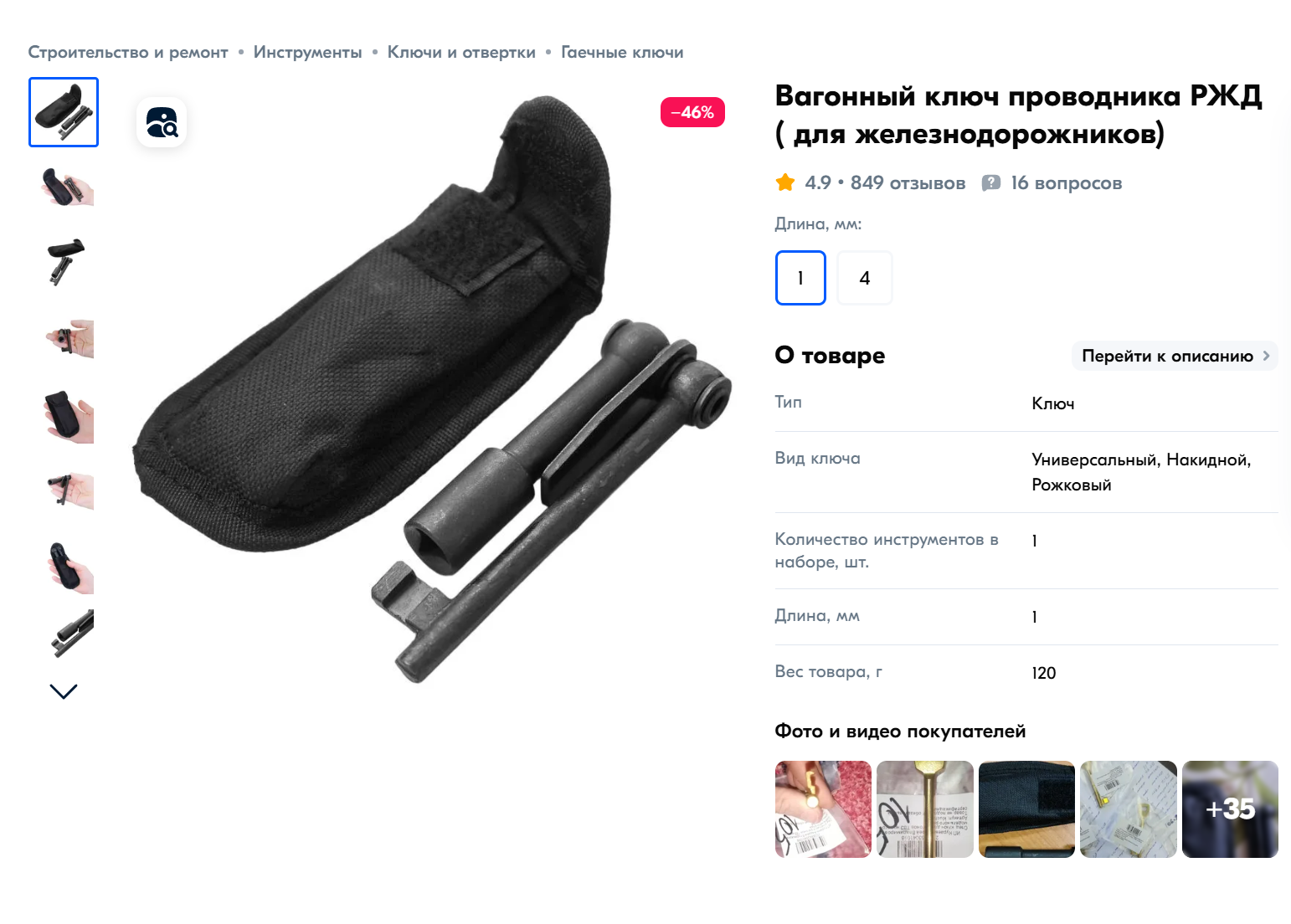Viewport: 1291px width, 924px height.
Task: View the 16 вопросов questions link
Action: point(1066,182)
